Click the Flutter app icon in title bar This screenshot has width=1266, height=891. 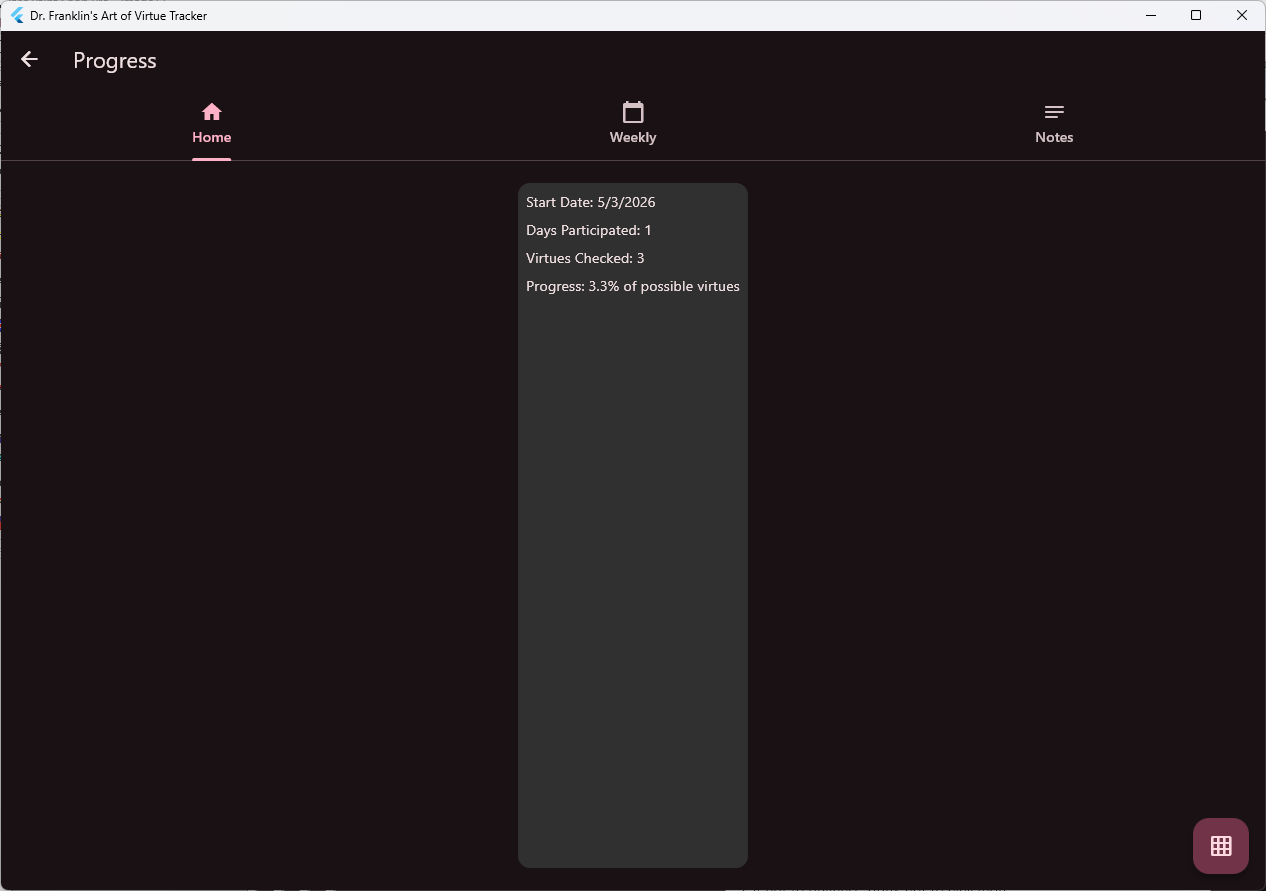pos(17,16)
